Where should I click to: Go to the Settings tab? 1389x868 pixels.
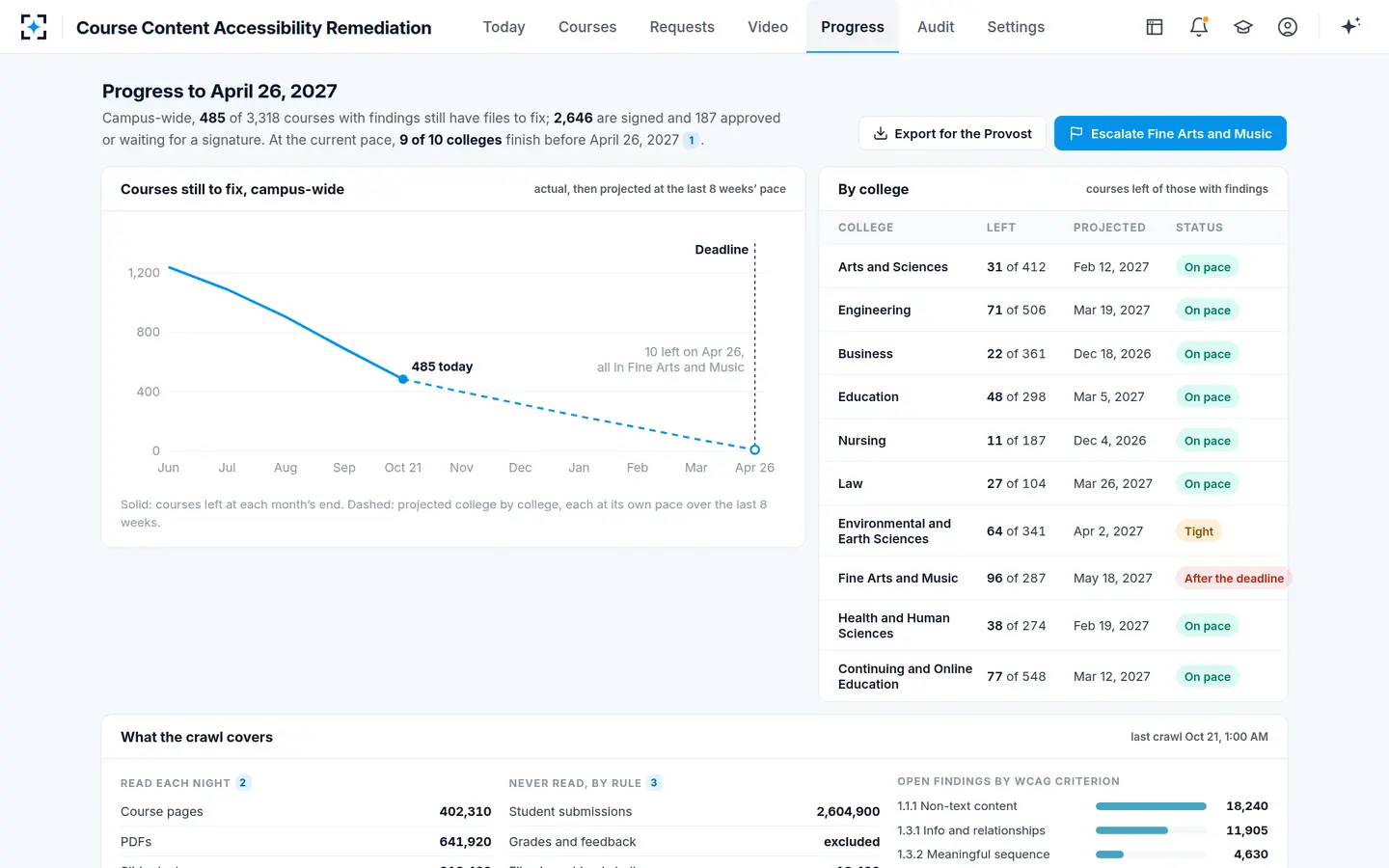(x=1016, y=27)
